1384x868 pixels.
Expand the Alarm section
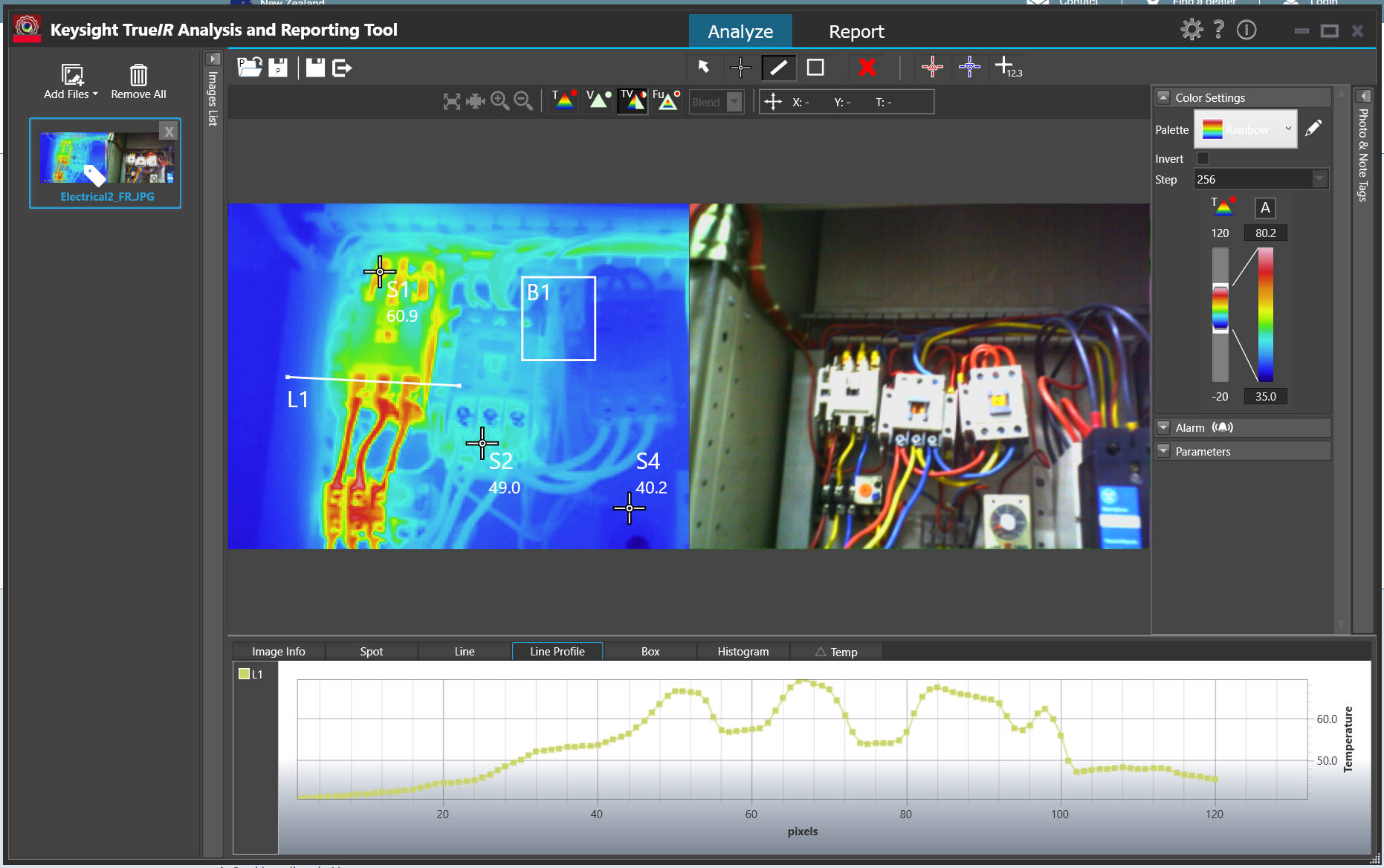point(1164,427)
